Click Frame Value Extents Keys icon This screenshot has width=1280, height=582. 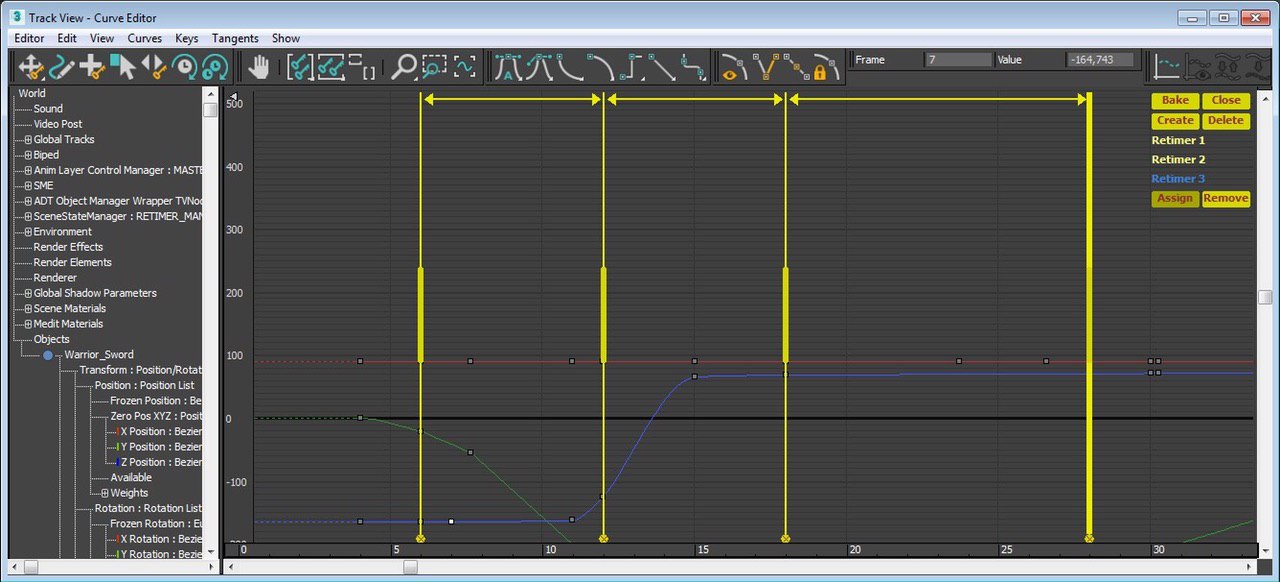coord(331,67)
